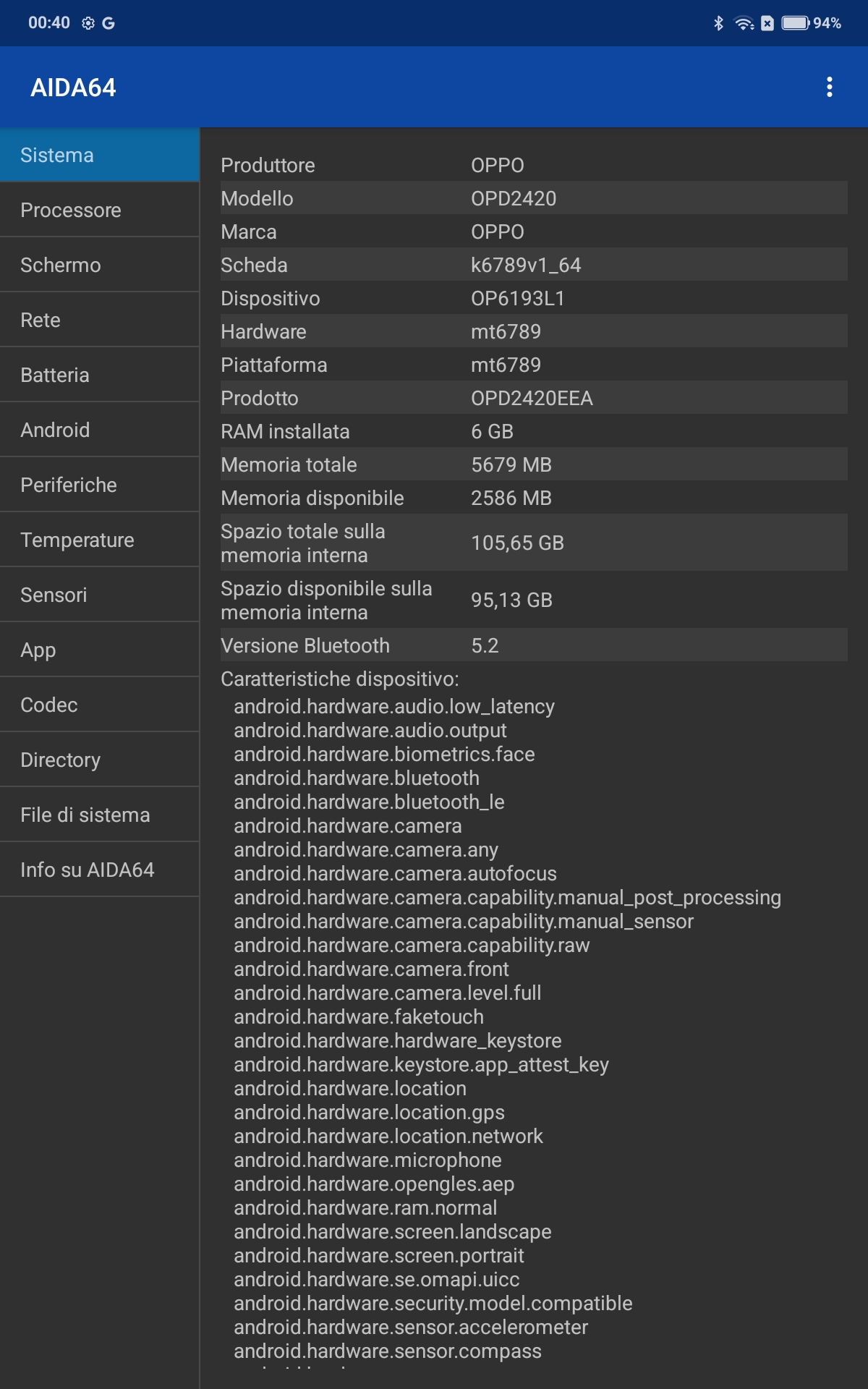Tap the Scheda value k6789v1_64

[x=526, y=265]
